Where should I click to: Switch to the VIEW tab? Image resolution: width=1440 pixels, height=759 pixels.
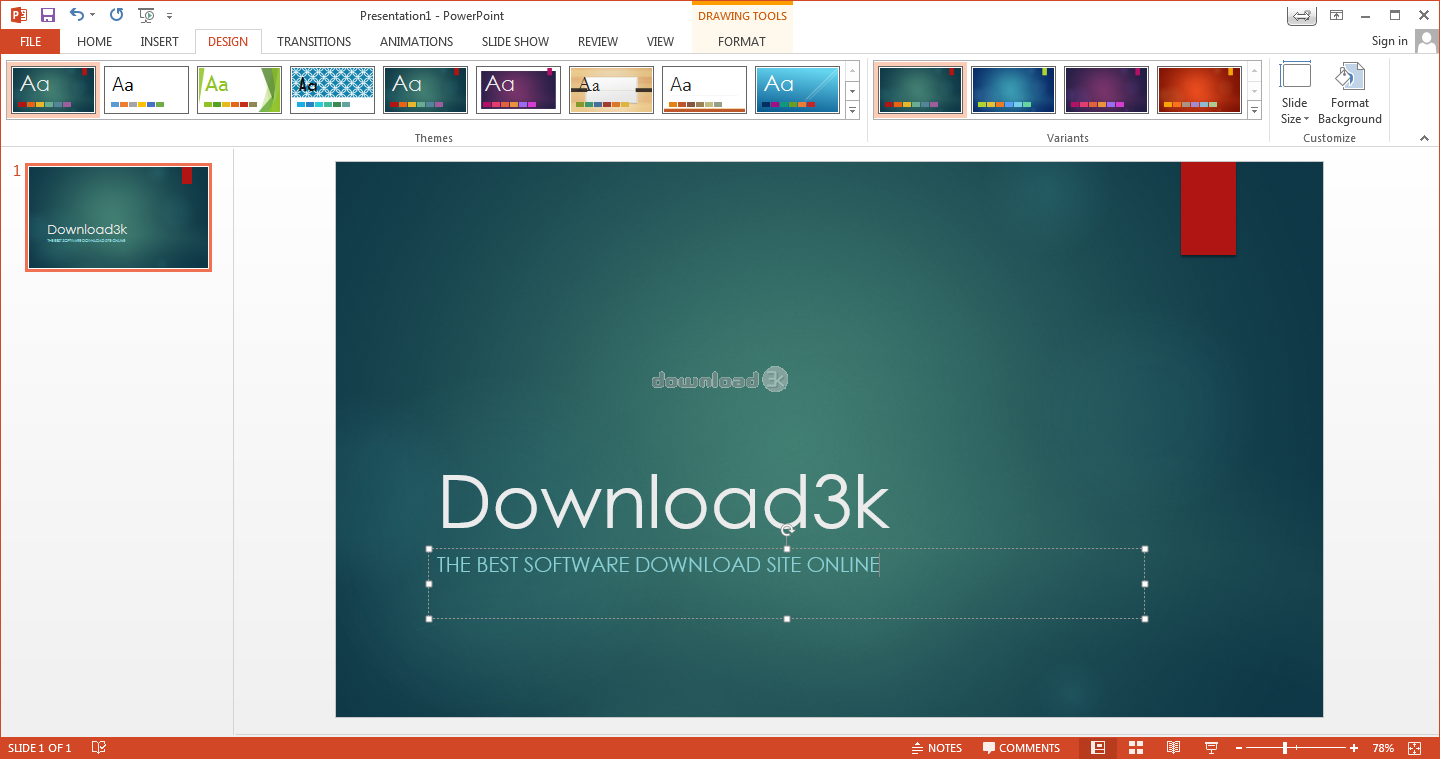[660, 41]
